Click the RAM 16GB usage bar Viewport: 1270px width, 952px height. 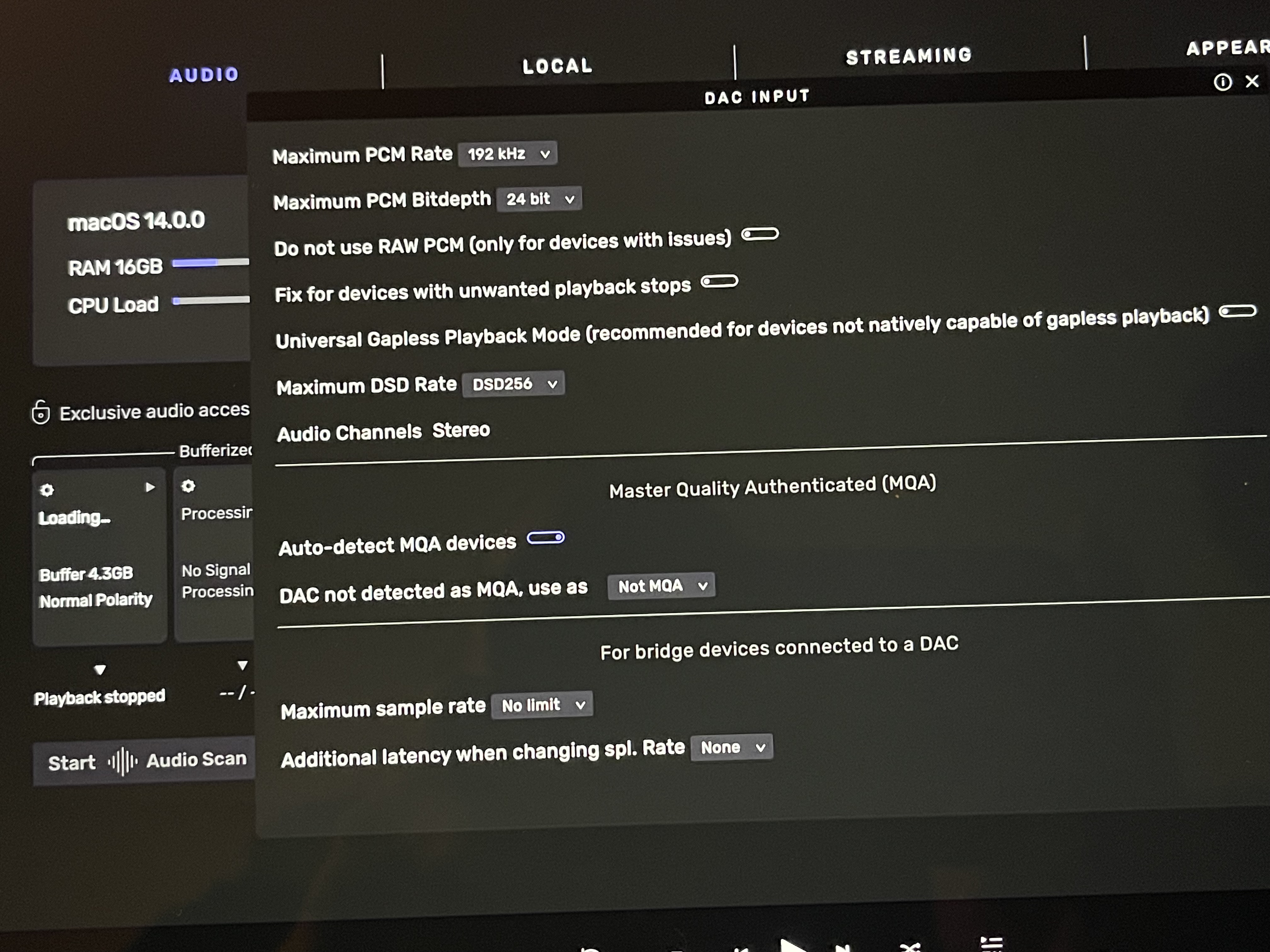point(211,262)
